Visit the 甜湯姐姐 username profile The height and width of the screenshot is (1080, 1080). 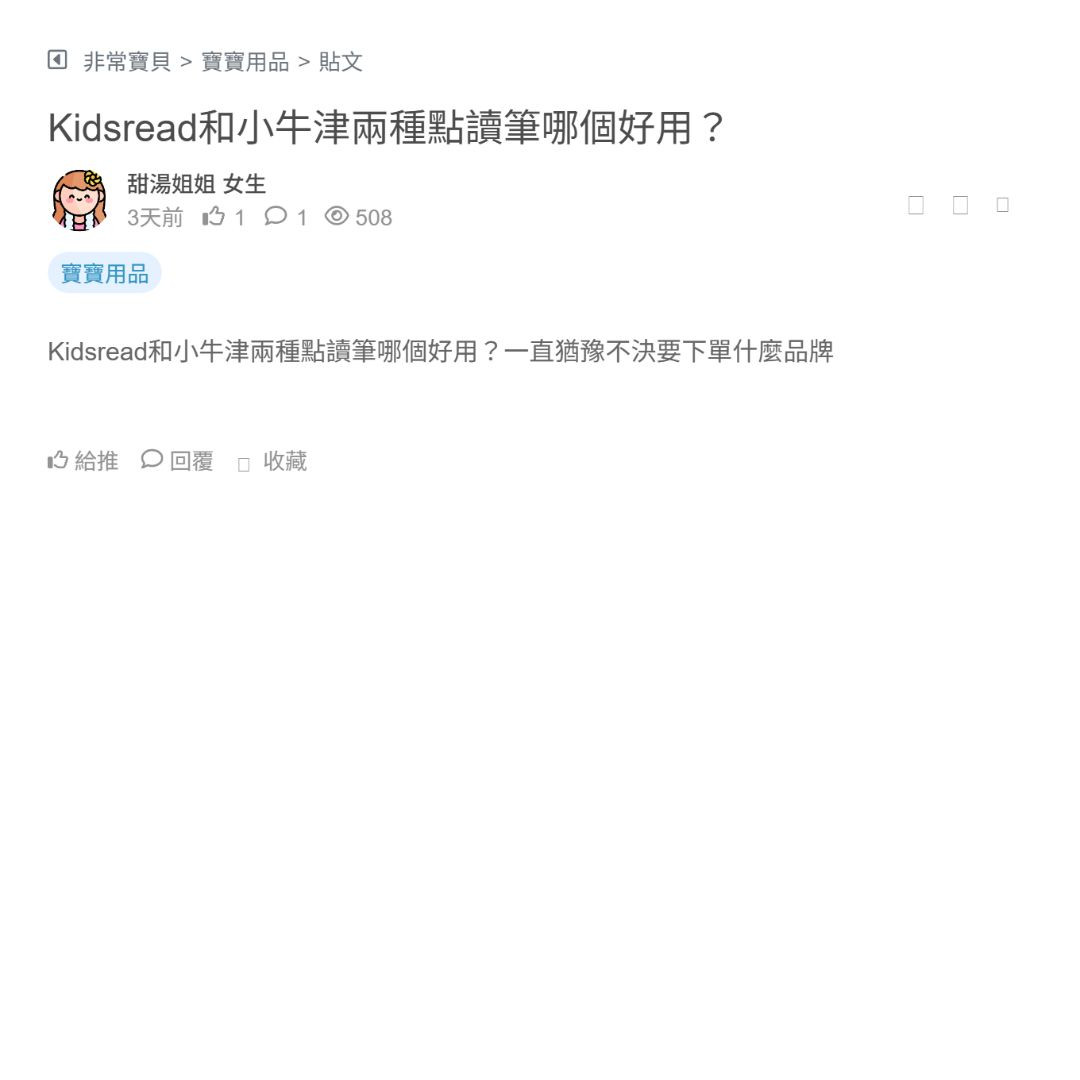(x=171, y=184)
